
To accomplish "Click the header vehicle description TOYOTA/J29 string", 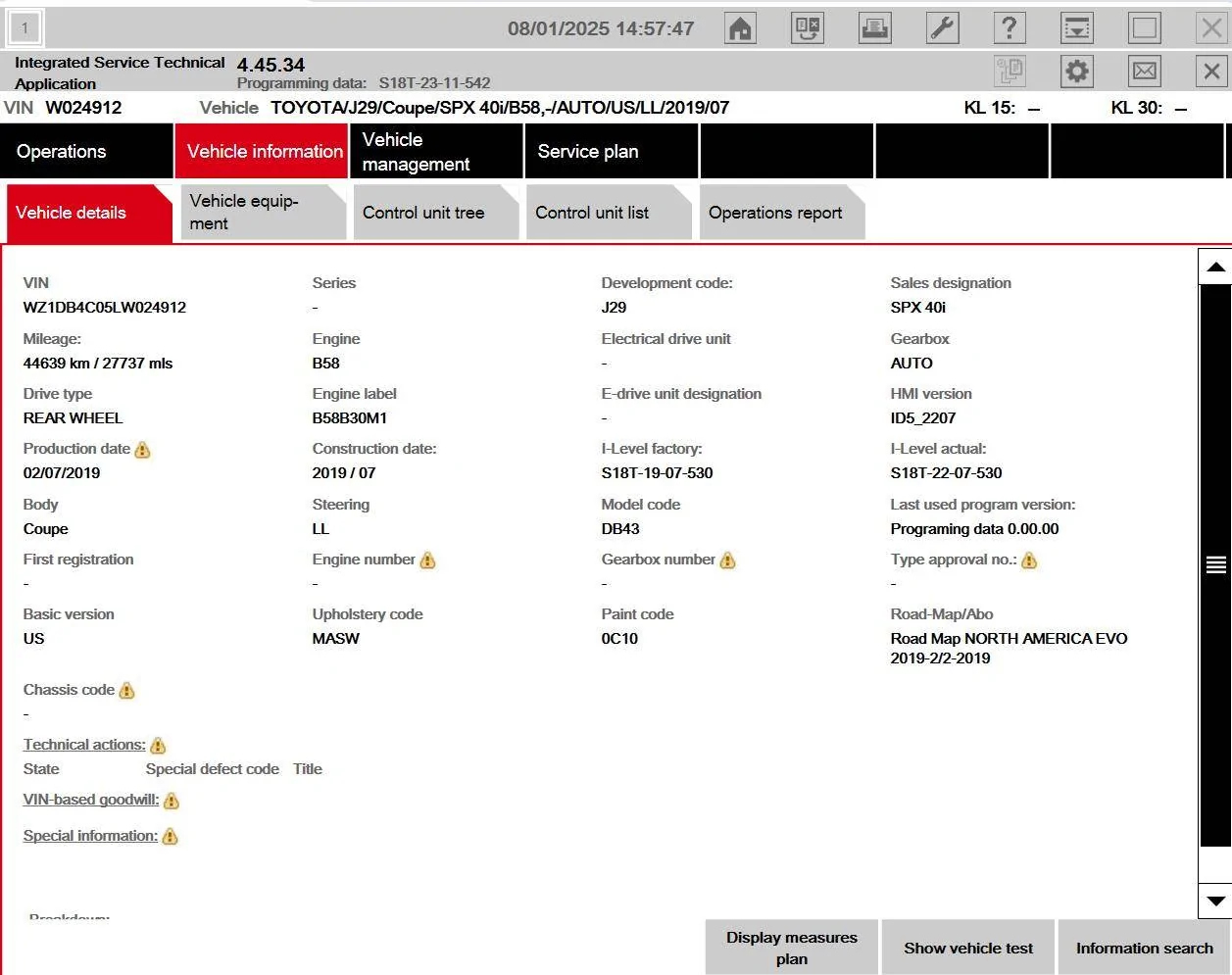I will tap(500, 108).
